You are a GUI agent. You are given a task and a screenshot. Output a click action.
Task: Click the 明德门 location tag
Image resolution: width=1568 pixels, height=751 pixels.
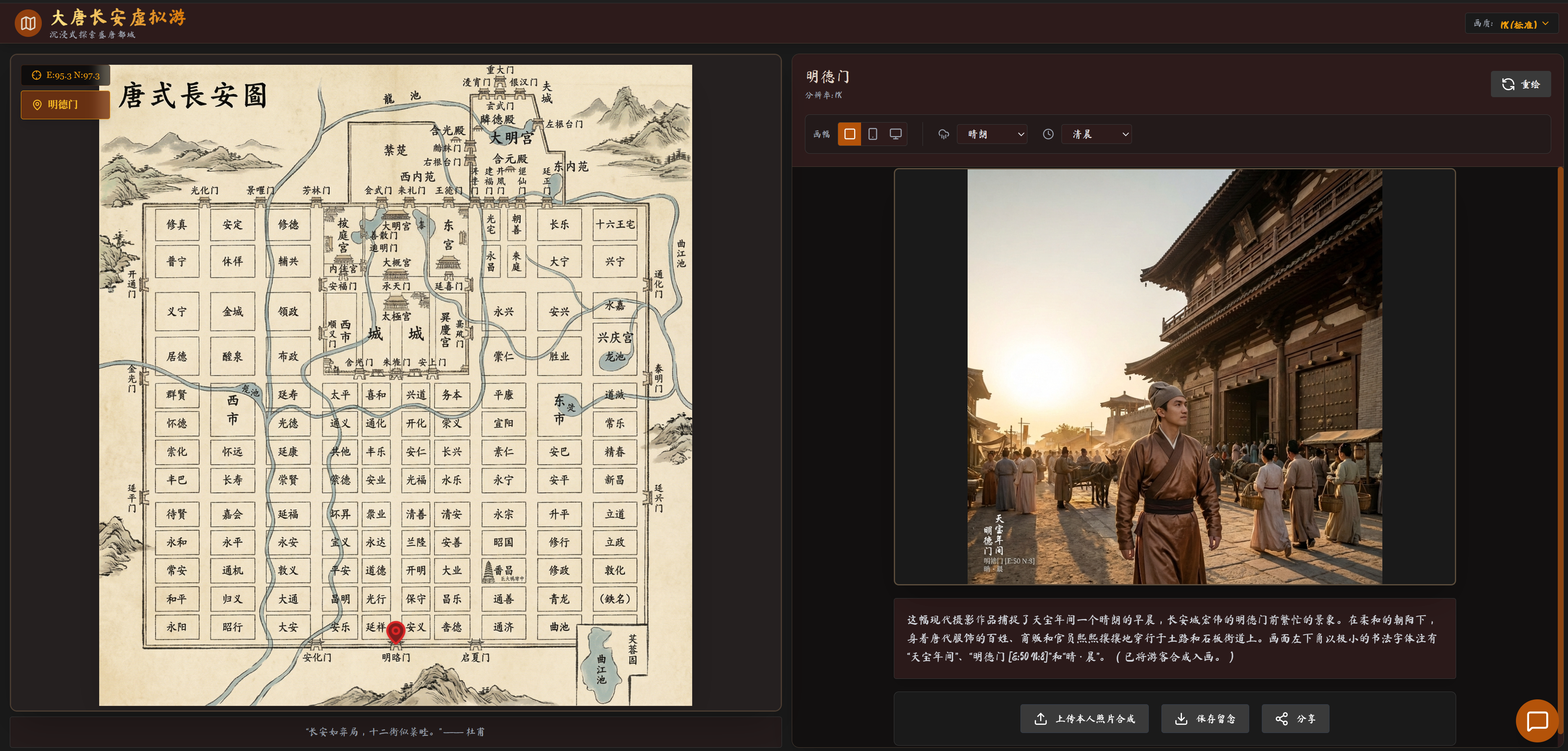[65, 105]
